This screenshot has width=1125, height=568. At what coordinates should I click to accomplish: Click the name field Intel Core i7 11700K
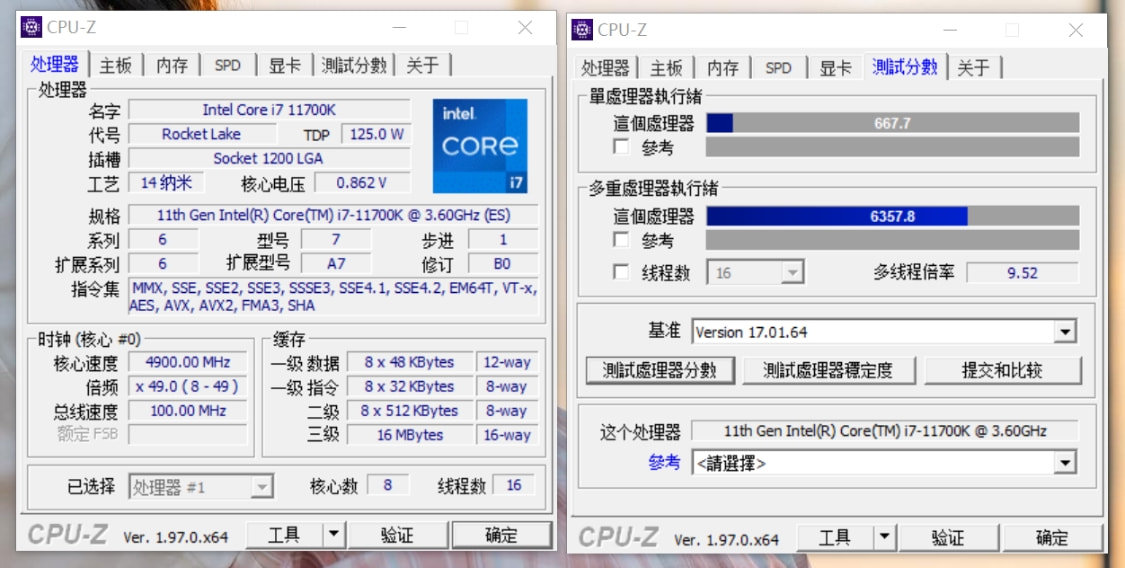click(x=269, y=110)
